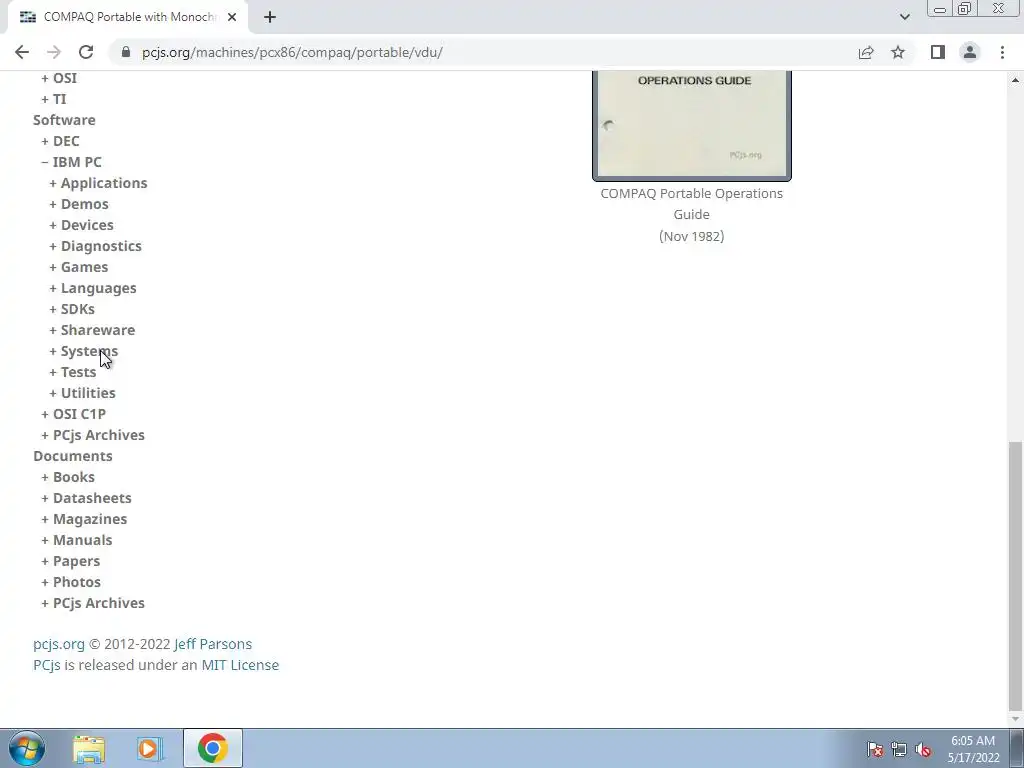Click the muted volume tray icon
The width and height of the screenshot is (1024, 768).
pos(923,749)
